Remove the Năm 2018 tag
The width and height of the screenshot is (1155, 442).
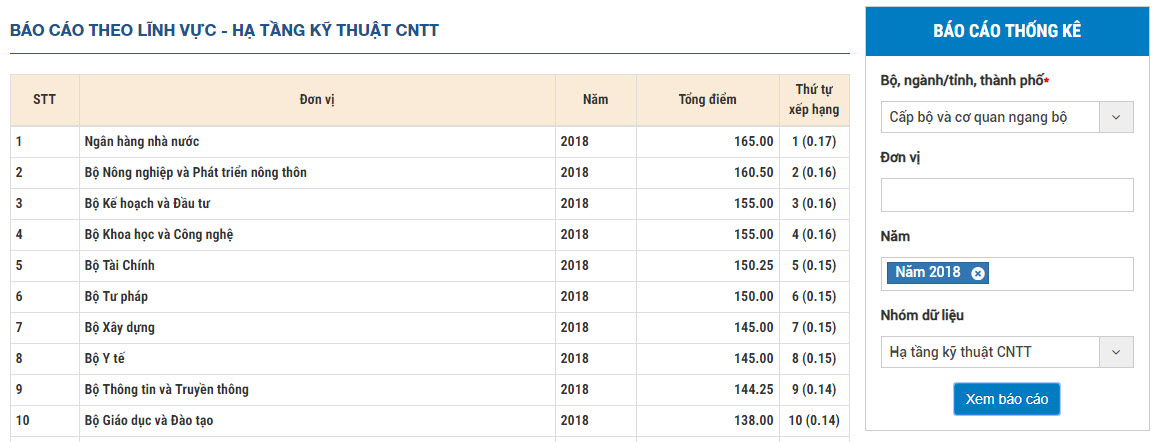[978, 273]
